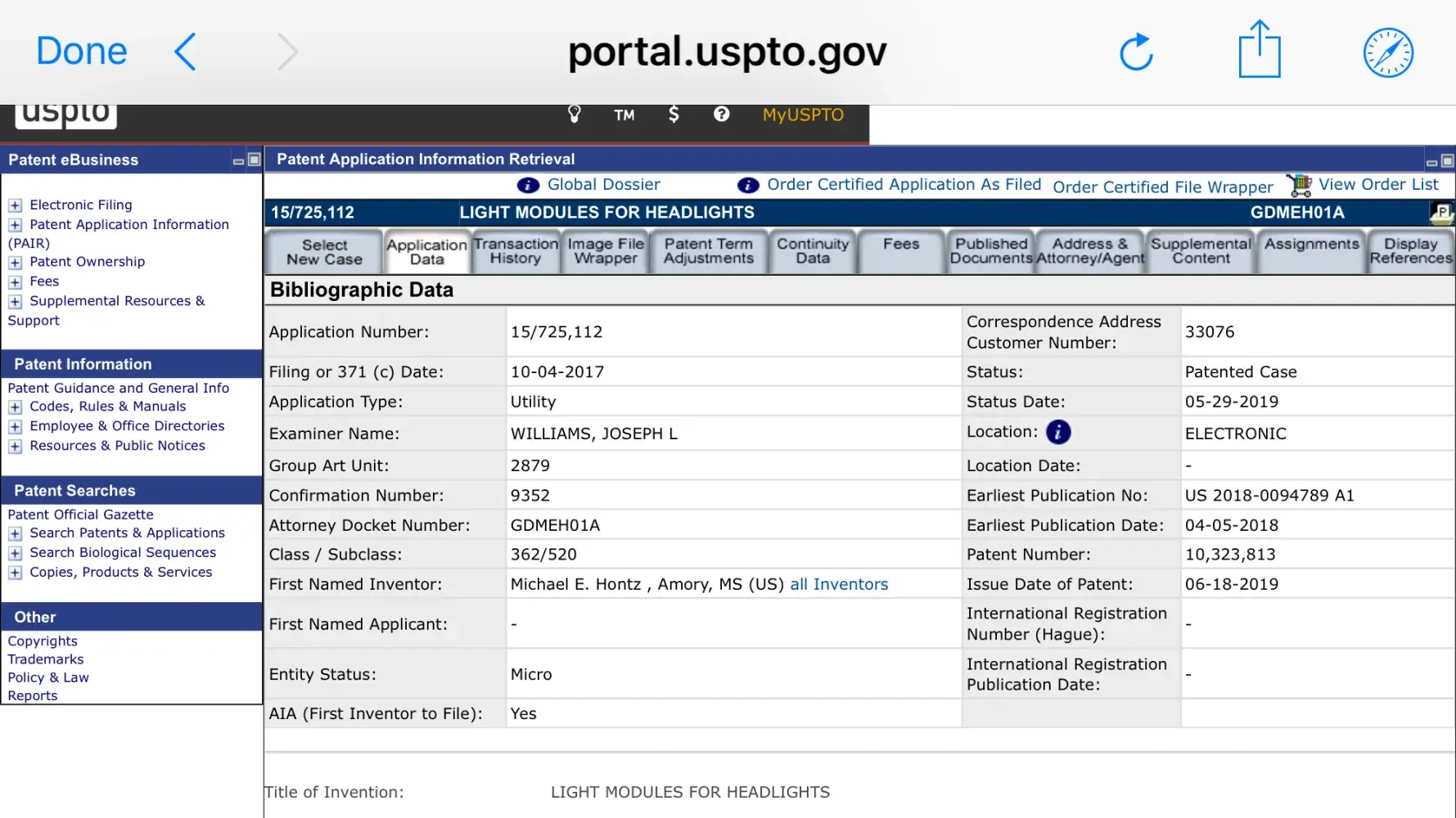This screenshot has height=818, width=1456.
Task: Expand Codes, Rules & Manuals section
Action: coord(15,407)
